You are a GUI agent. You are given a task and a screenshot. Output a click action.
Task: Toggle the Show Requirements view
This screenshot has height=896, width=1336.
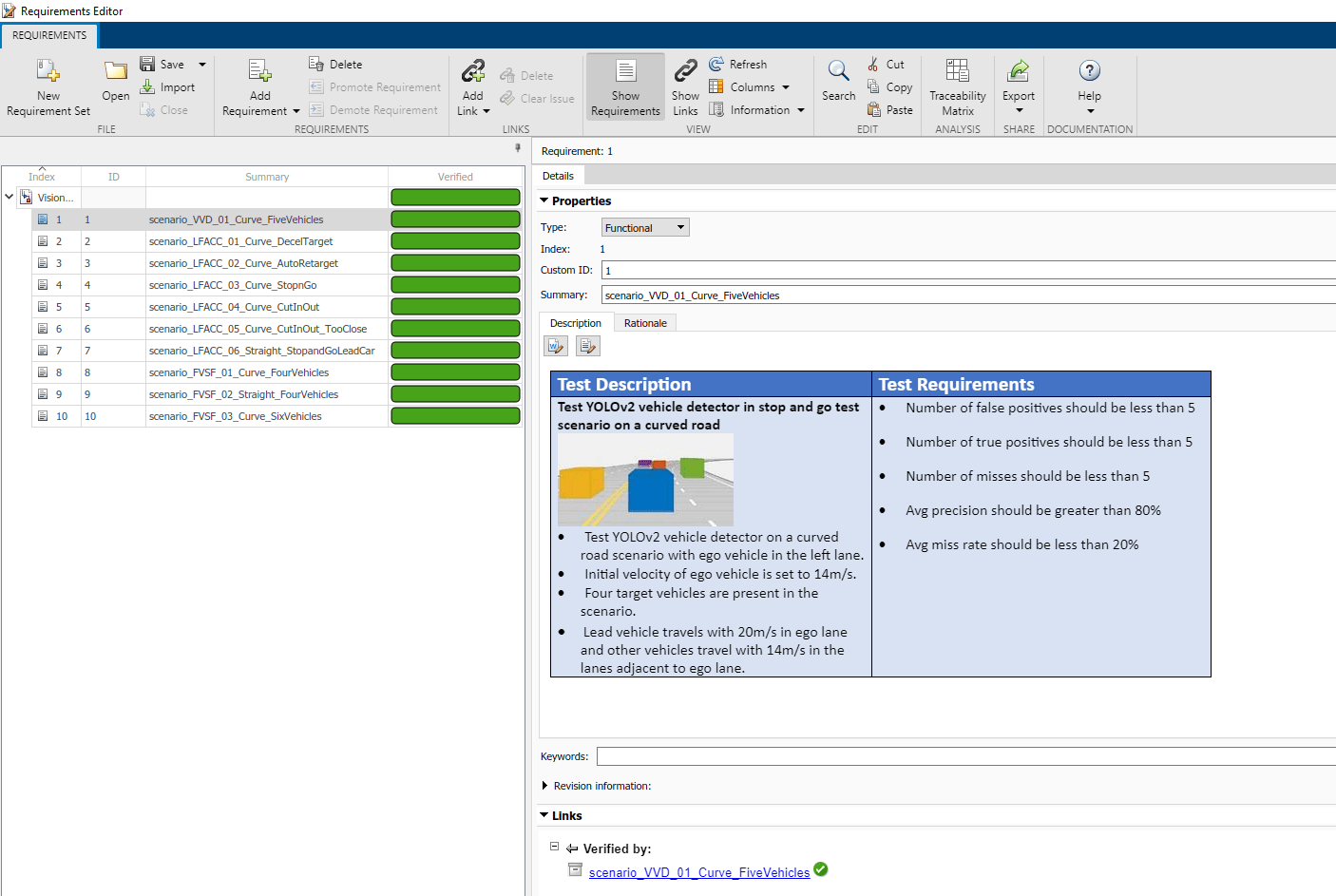(625, 86)
